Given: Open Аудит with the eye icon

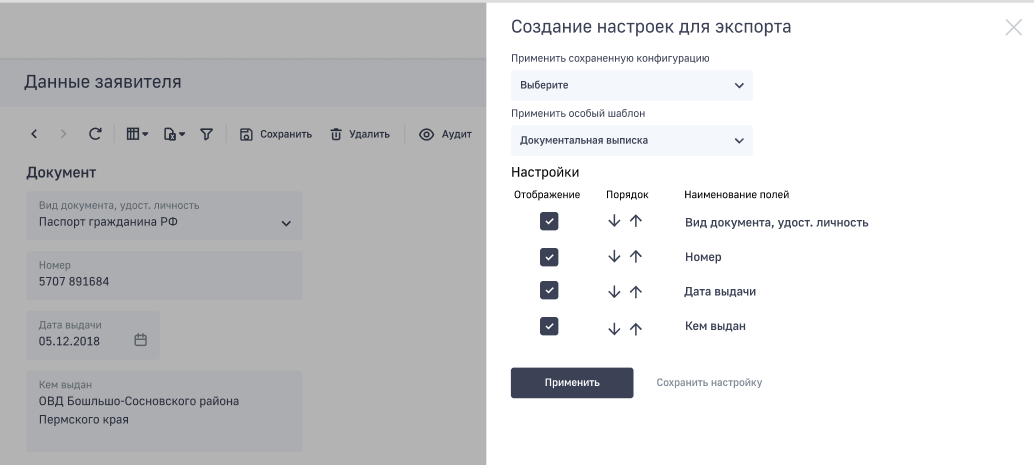Looking at the screenshot, I should coord(445,134).
